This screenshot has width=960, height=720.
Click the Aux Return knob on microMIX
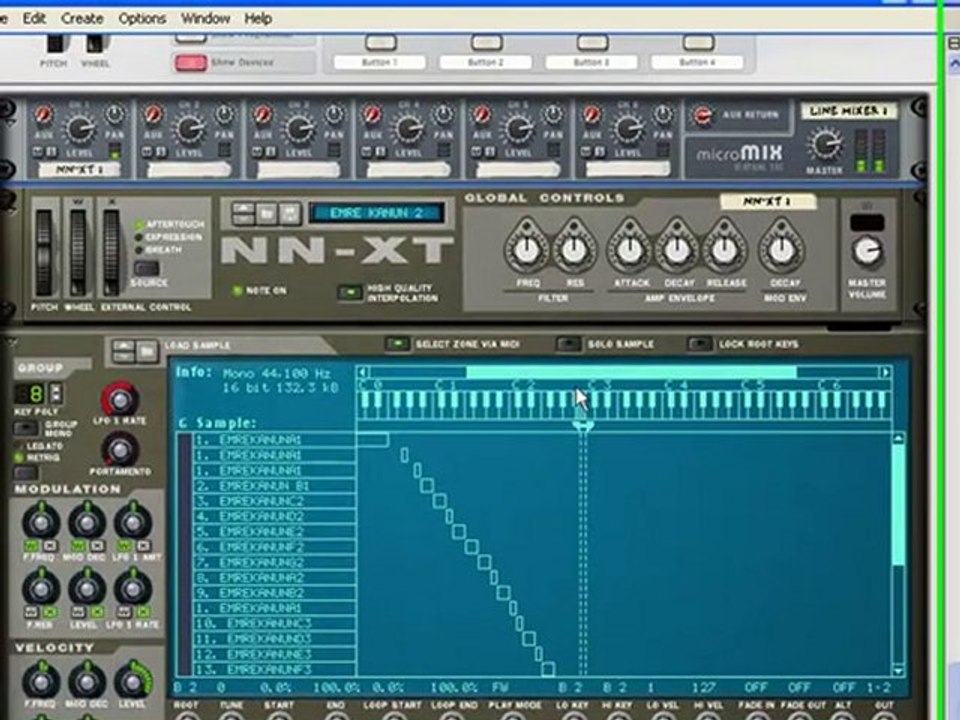coord(702,115)
